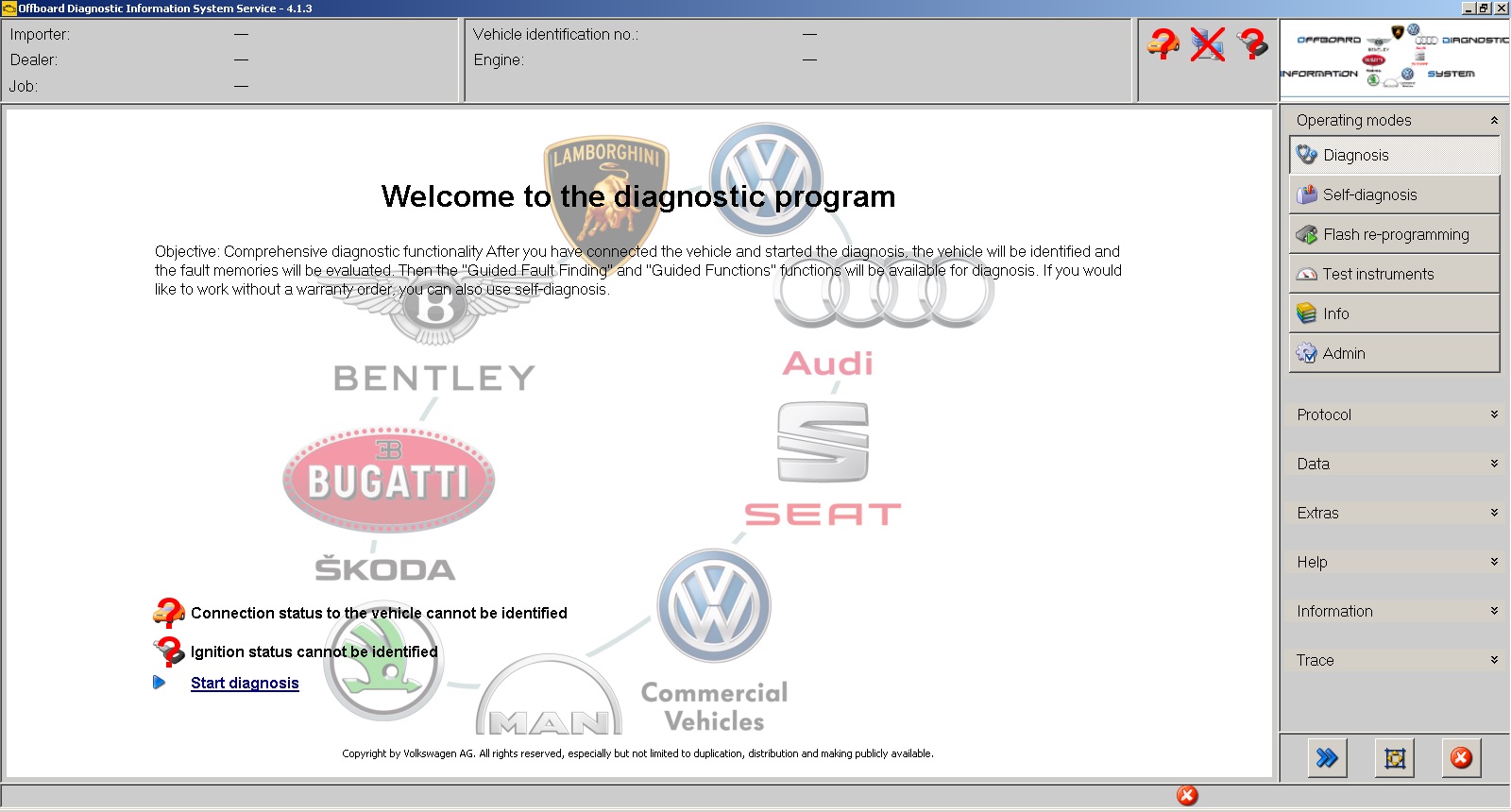Click the Job label
Viewport: 1511px width, 812px height.
click(24, 86)
